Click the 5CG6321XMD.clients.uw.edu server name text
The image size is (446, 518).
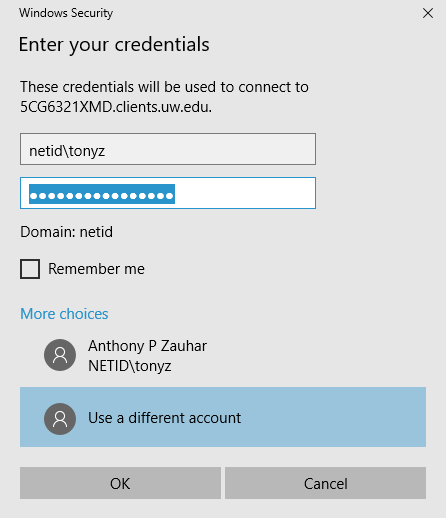(x=116, y=107)
